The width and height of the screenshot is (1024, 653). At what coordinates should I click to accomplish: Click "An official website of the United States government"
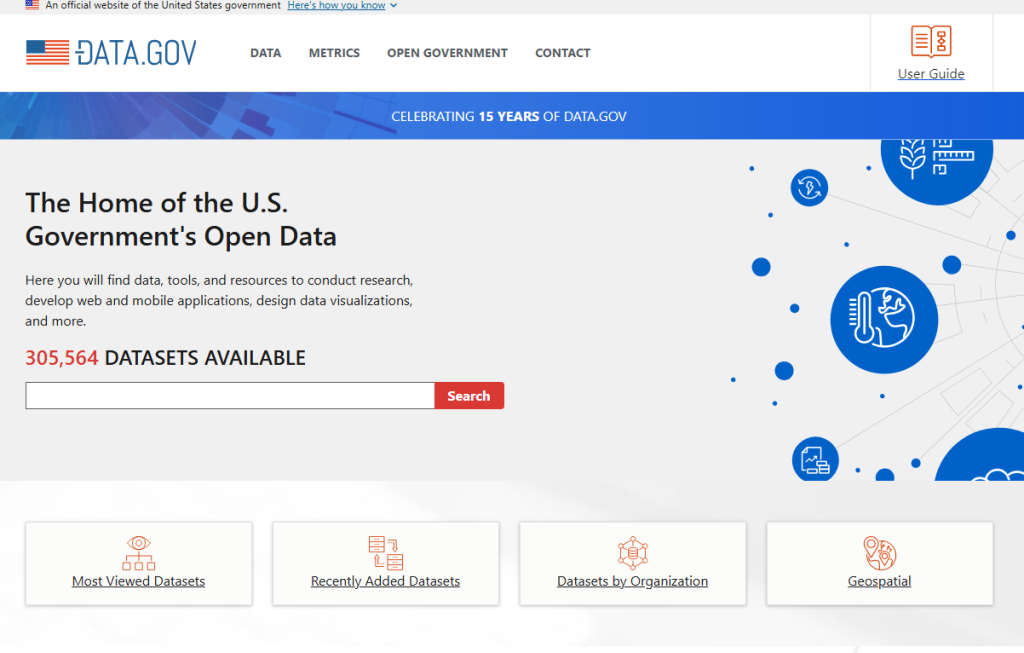tap(163, 5)
